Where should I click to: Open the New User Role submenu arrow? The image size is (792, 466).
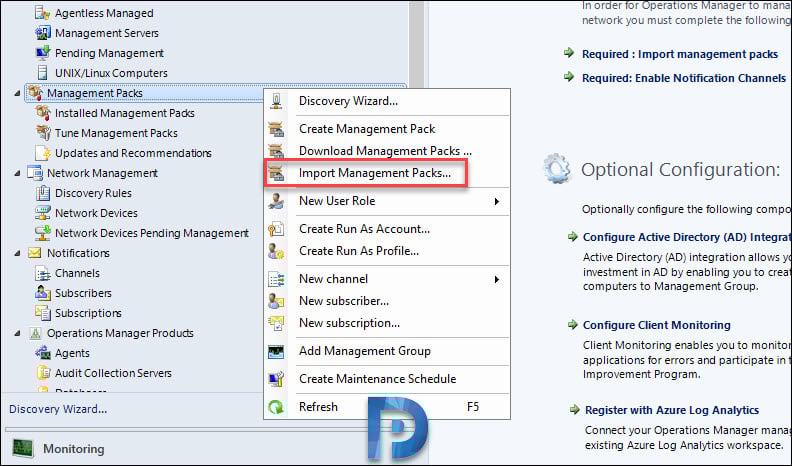[x=497, y=201]
